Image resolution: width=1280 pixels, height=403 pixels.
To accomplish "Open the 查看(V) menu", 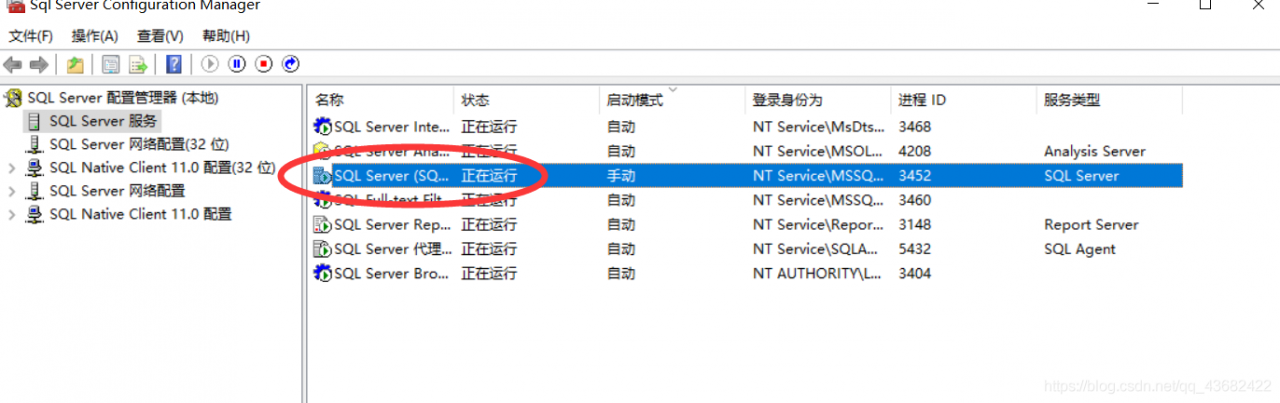I will (x=160, y=36).
